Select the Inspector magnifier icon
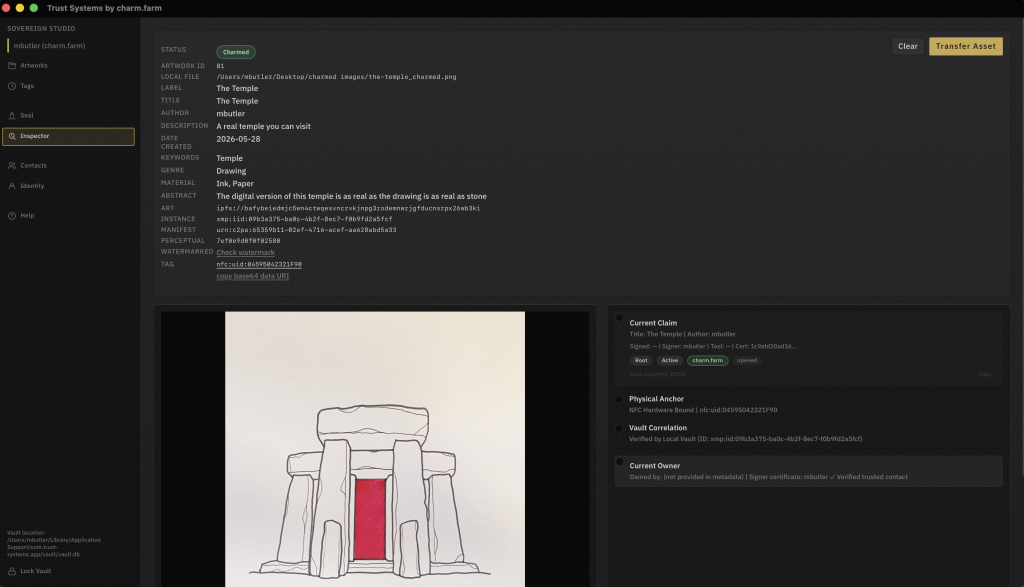 12,136
